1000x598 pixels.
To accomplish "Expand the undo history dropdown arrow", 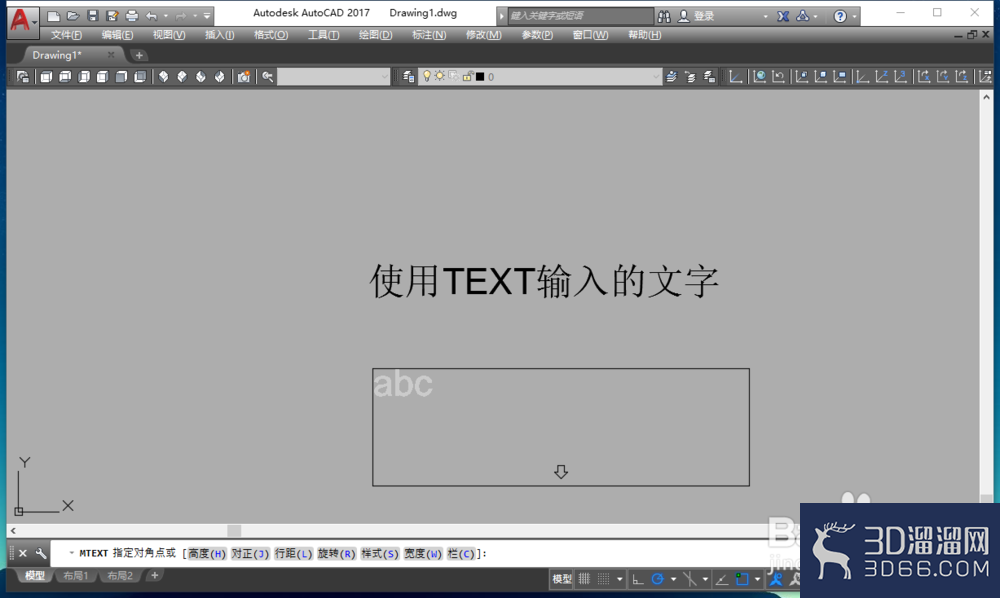I will tap(166, 16).
